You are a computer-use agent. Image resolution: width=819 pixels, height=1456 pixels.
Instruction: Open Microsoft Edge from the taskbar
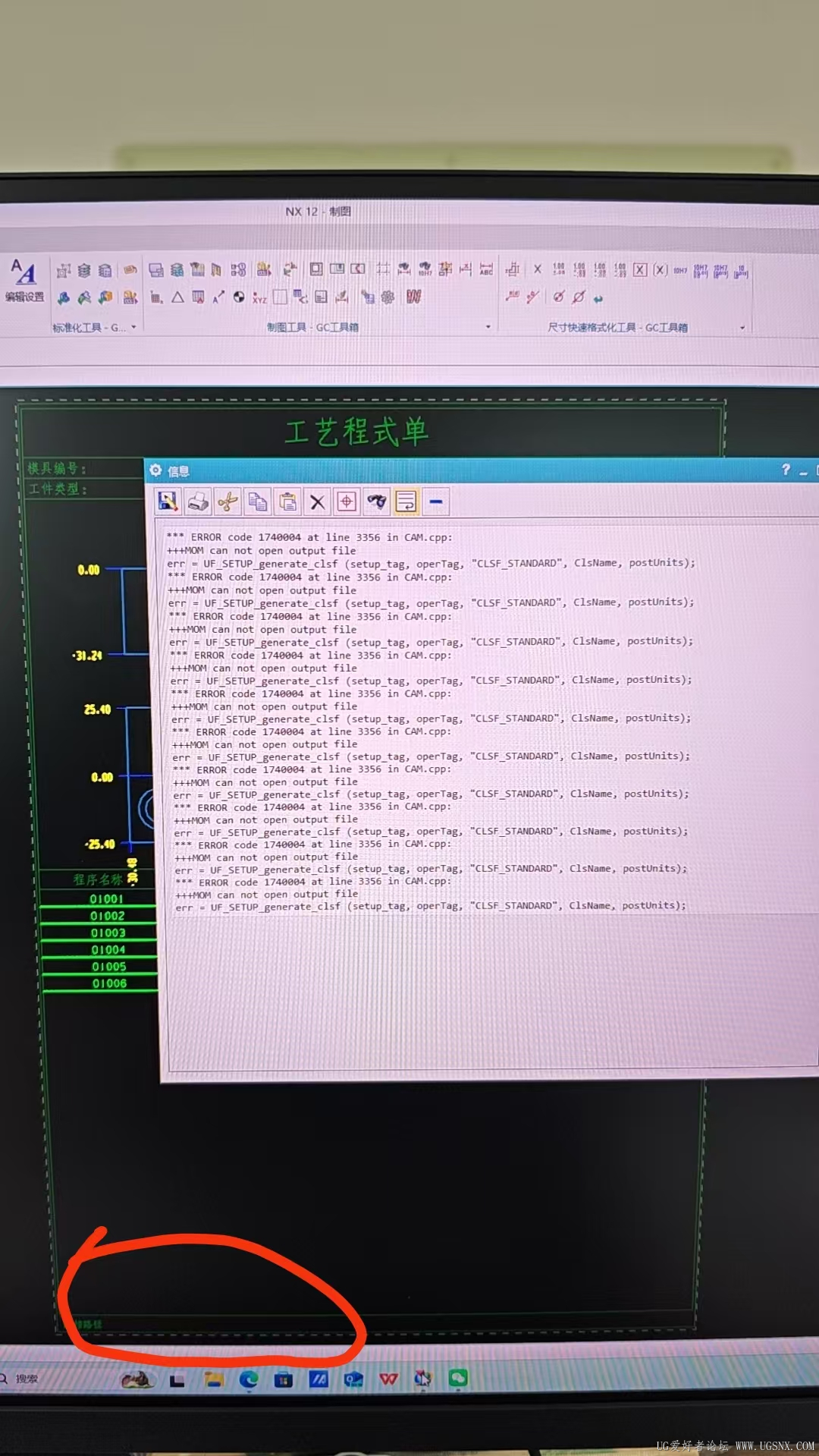point(249,1379)
